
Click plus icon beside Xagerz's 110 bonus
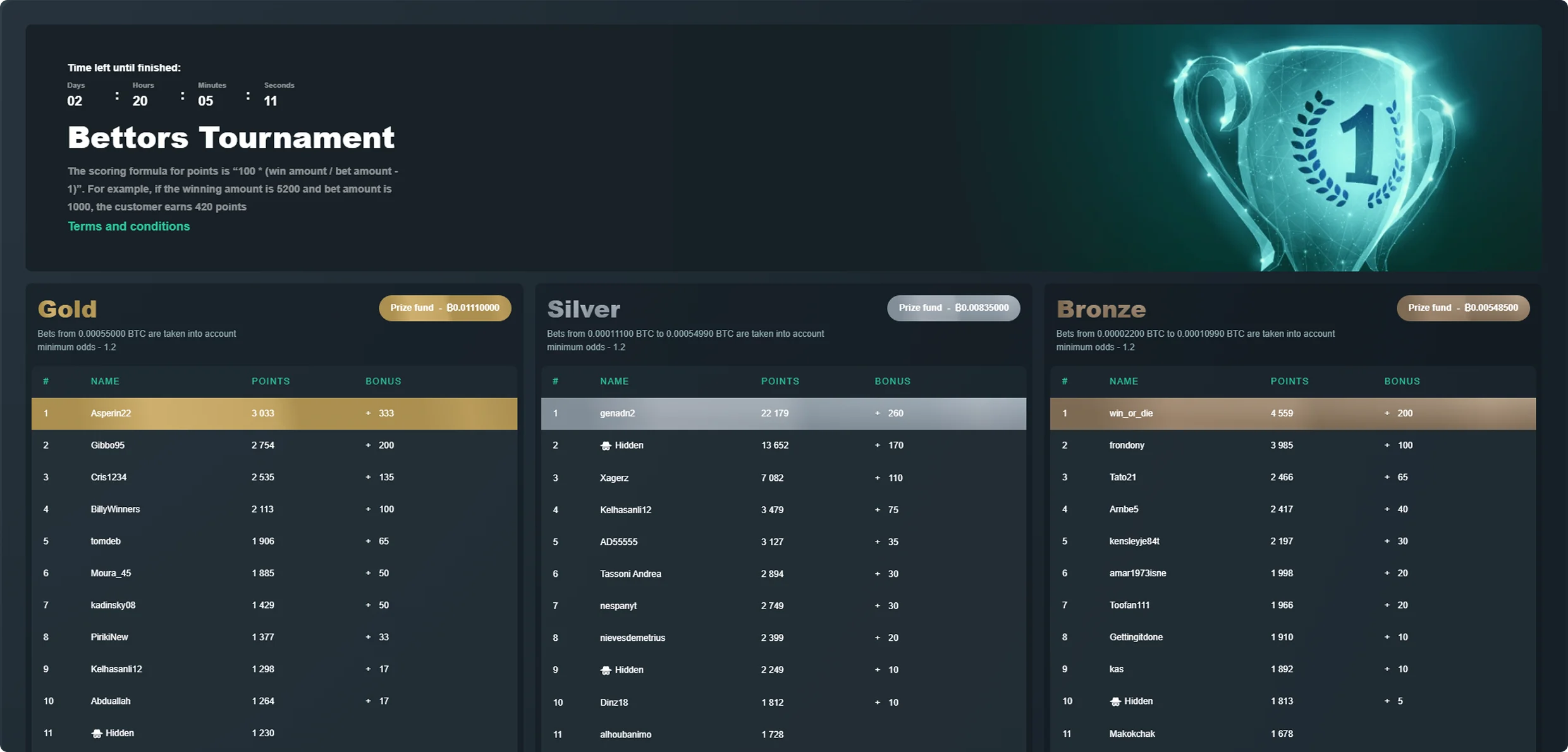[x=877, y=478]
